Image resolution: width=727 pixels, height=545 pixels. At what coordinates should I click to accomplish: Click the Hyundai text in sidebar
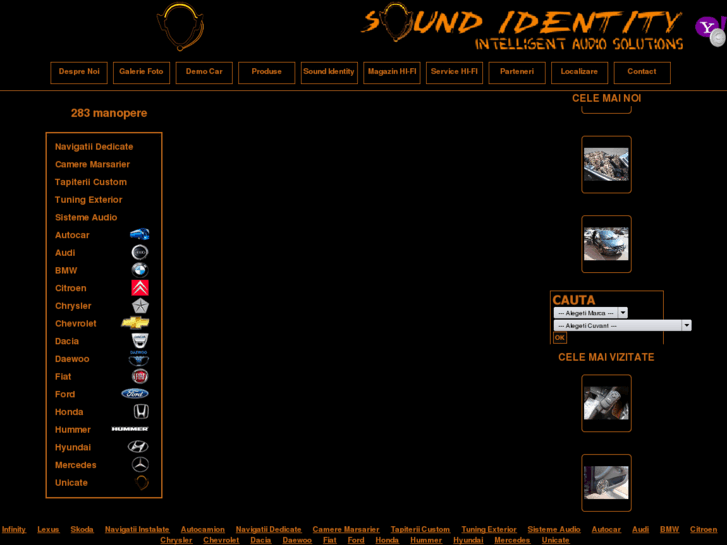(x=73, y=447)
